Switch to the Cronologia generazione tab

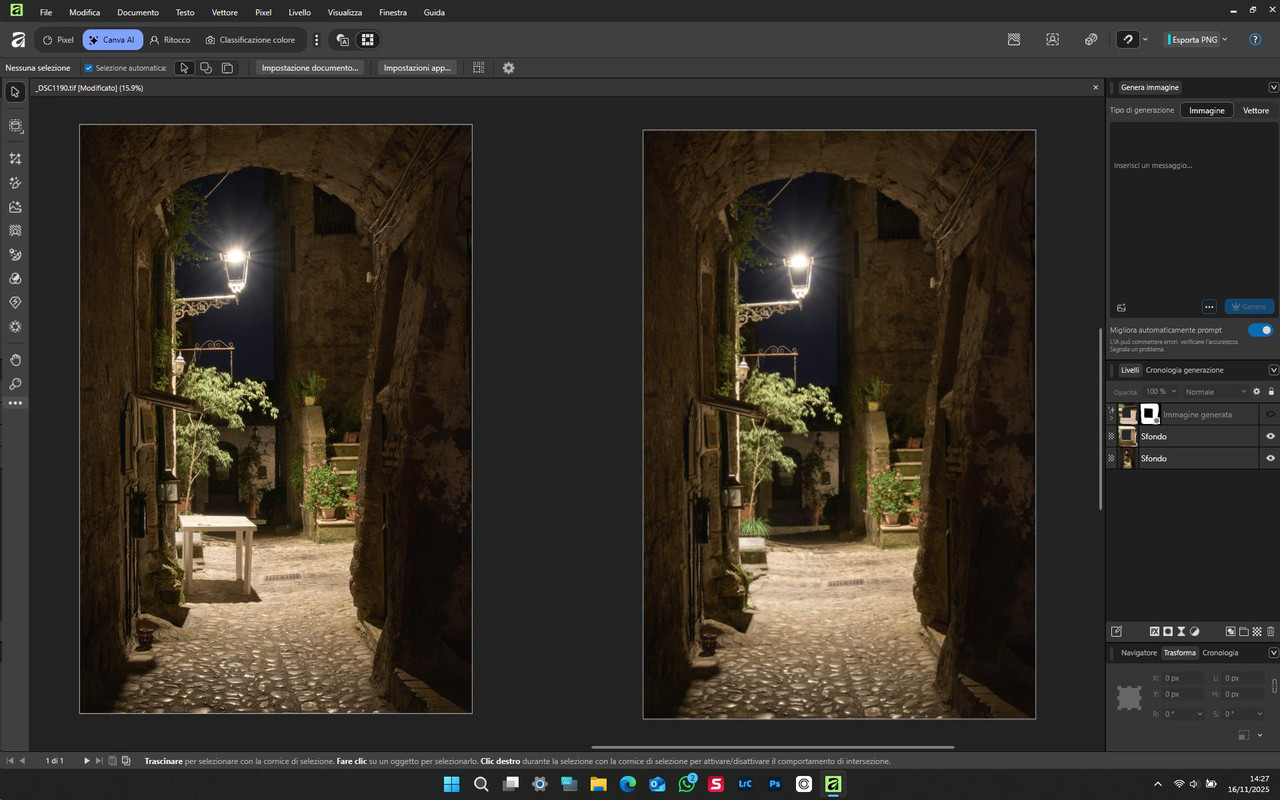coord(1184,370)
